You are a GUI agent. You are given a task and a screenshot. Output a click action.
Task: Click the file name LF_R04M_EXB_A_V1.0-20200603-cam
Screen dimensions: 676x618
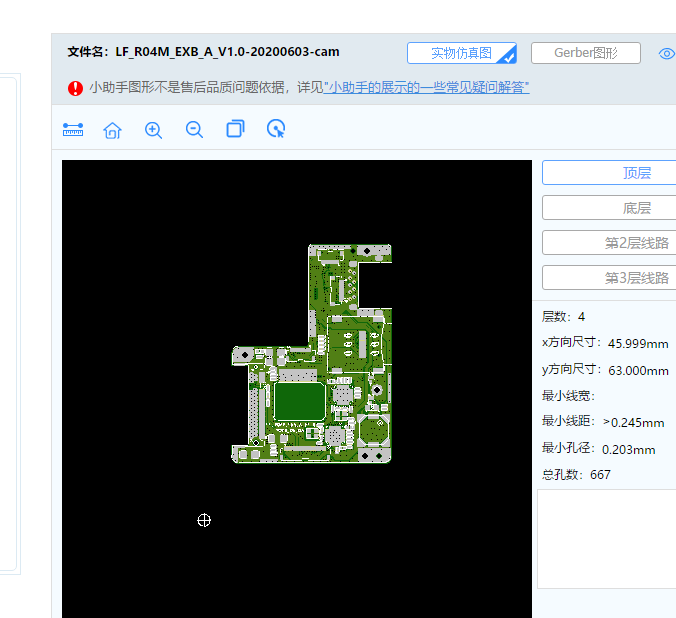(x=227, y=52)
